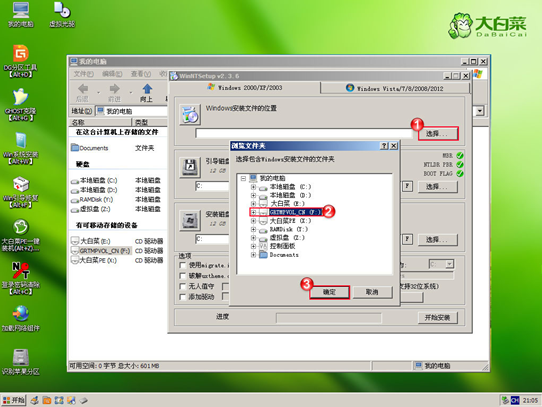
Task: Switch to Windows Vista/7/8/2008/2012 tab
Action: [395, 88]
